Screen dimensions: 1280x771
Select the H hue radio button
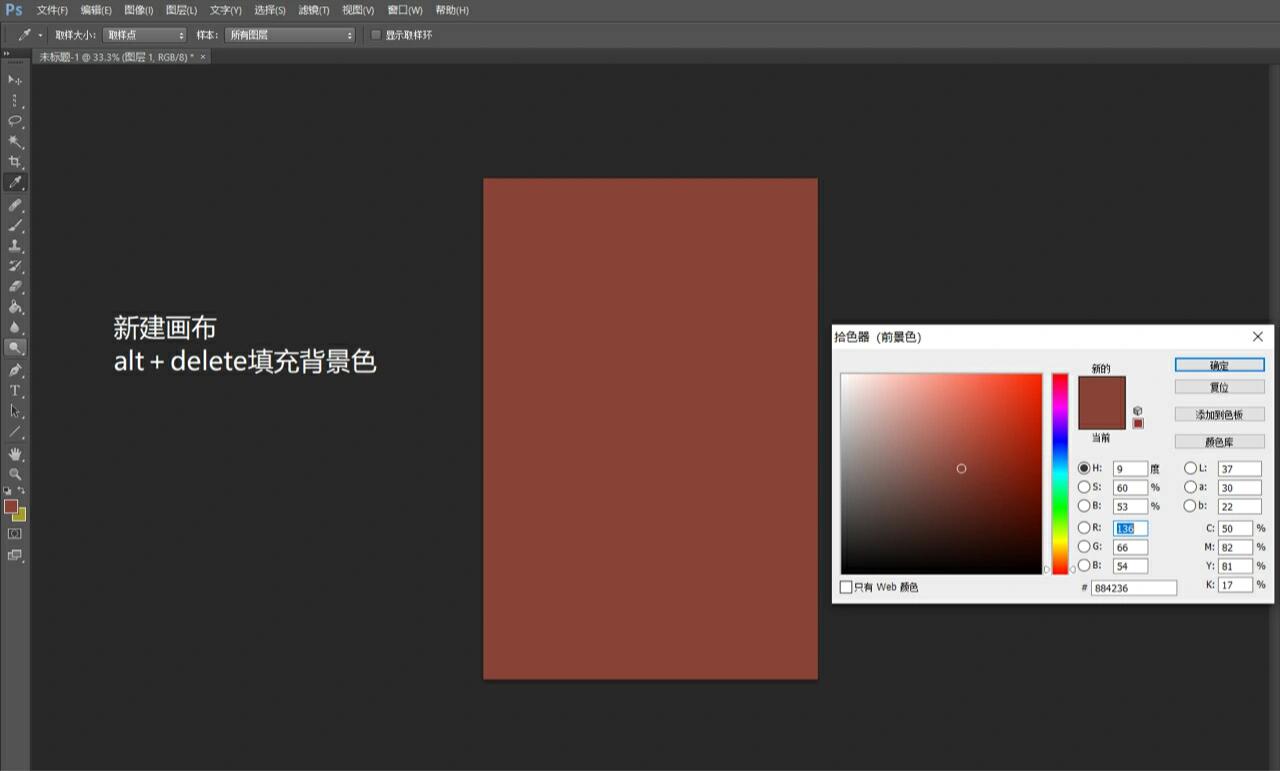pyautogui.click(x=1084, y=468)
